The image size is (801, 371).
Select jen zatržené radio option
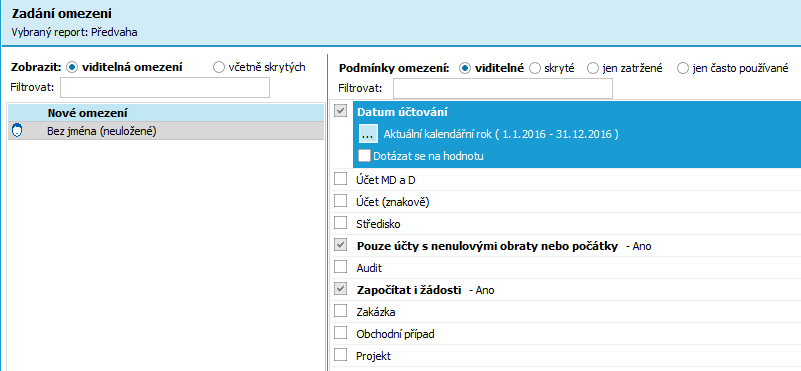click(593, 68)
